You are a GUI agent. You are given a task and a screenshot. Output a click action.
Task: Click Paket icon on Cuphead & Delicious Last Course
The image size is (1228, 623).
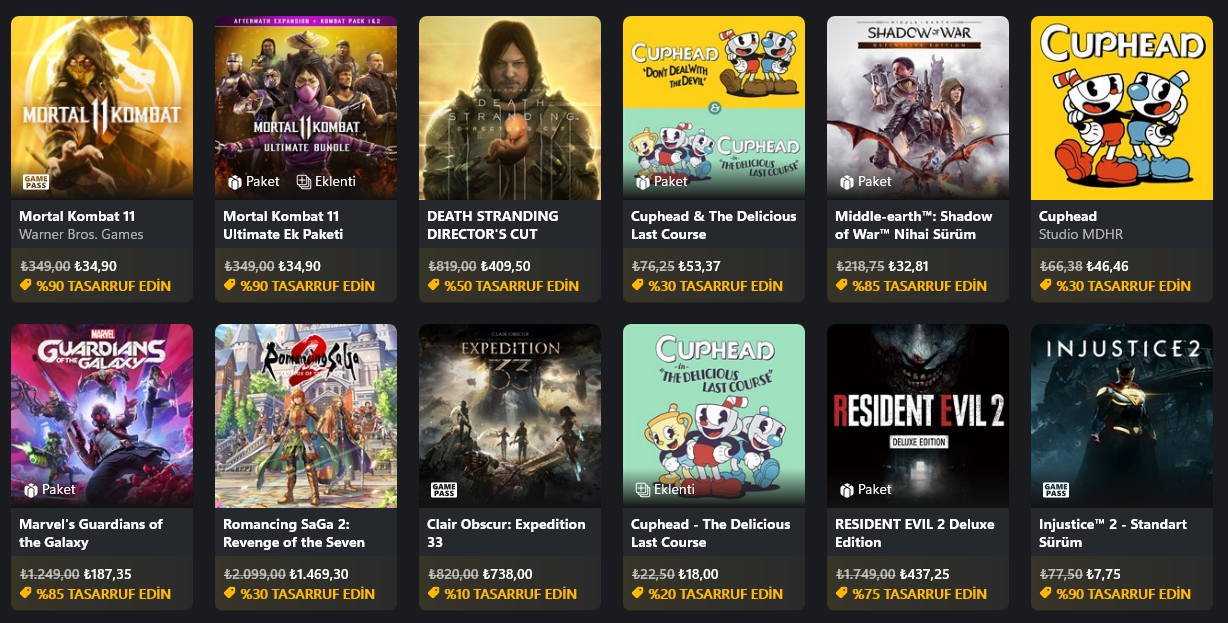[x=643, y=182]
